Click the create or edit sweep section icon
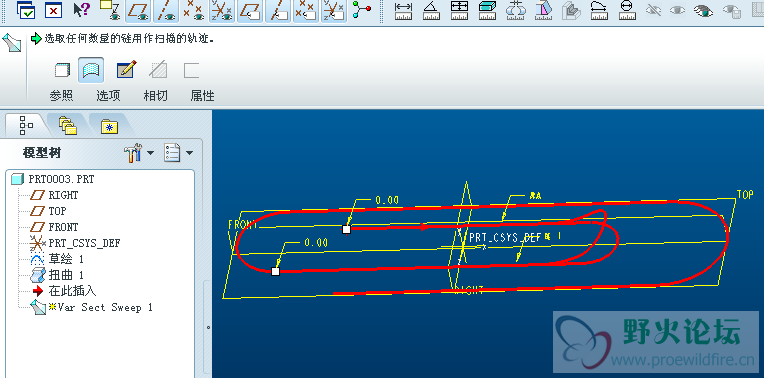764x378 pixels. coord(126,70)
